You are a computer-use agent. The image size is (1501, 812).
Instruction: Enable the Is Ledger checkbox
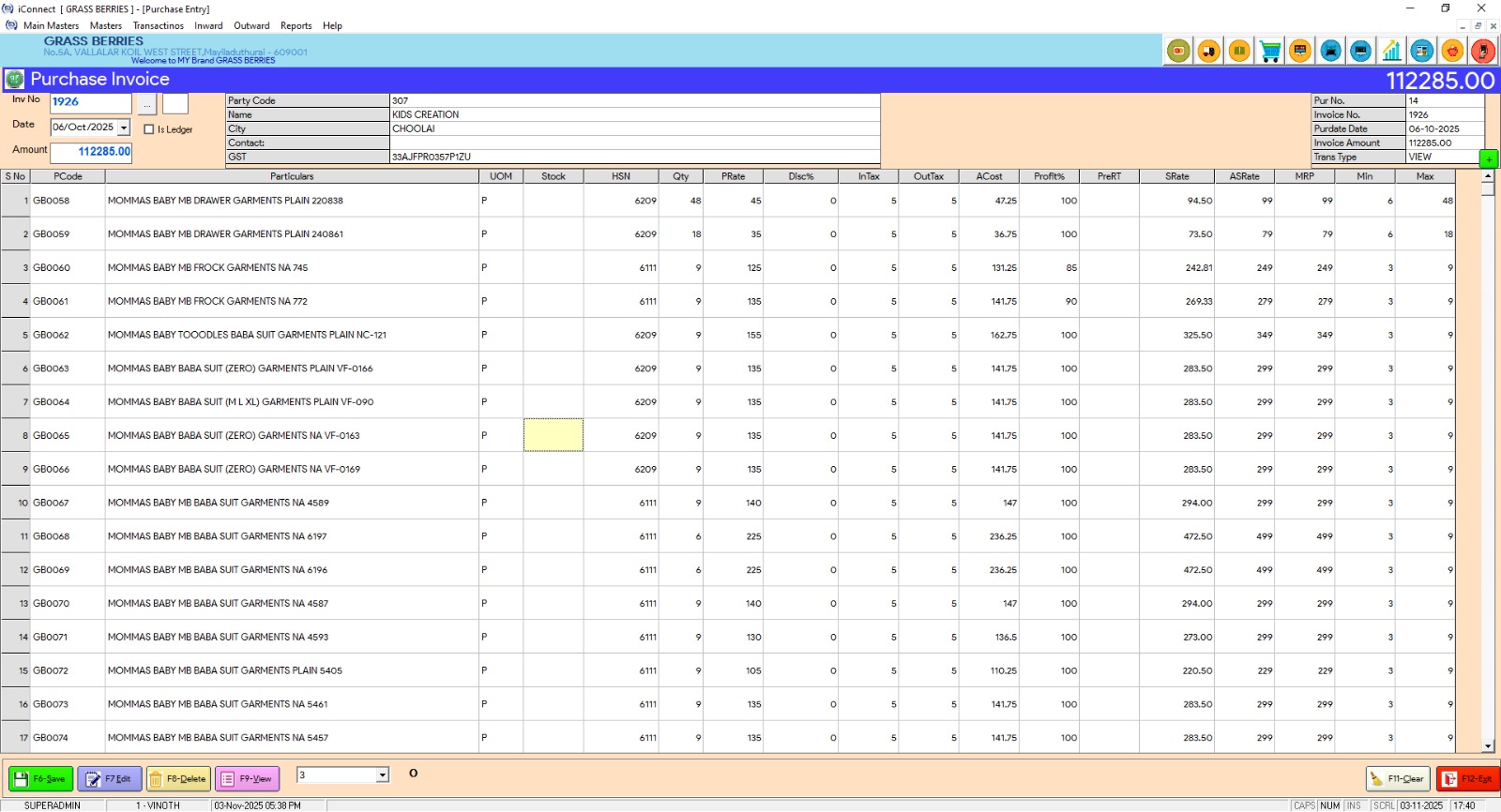149,129
